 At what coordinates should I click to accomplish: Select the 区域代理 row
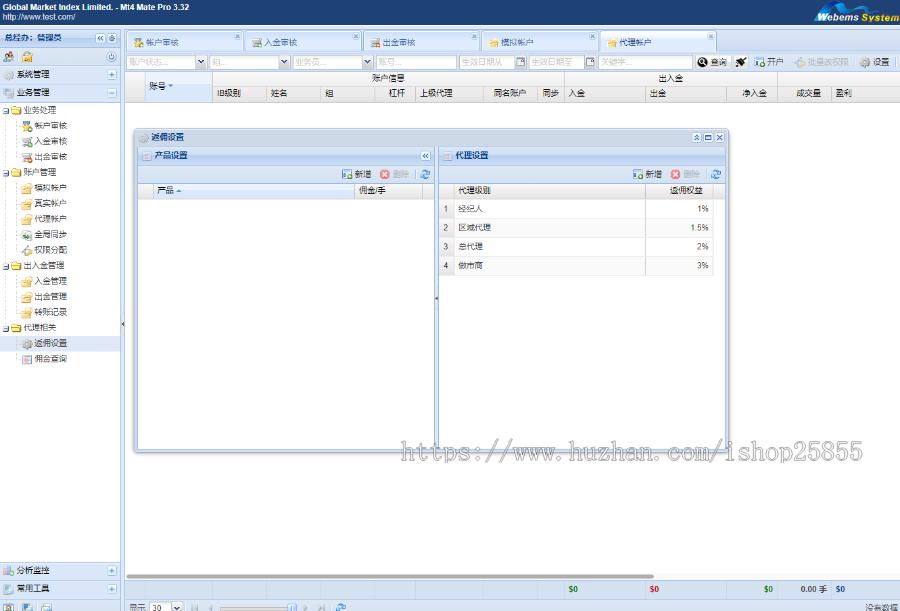click(576, 228)
